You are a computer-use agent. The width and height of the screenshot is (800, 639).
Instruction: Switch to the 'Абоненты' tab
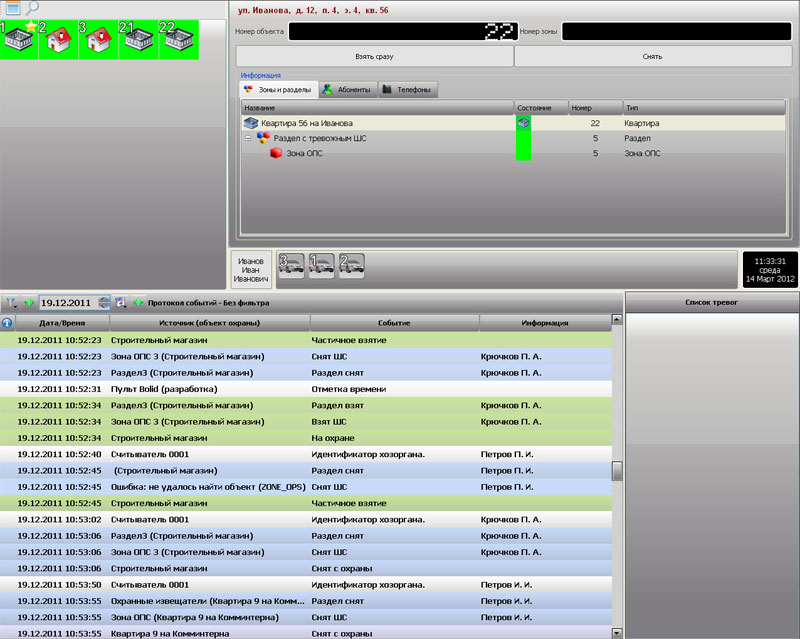pyautogui.click(x=346, y=90)
